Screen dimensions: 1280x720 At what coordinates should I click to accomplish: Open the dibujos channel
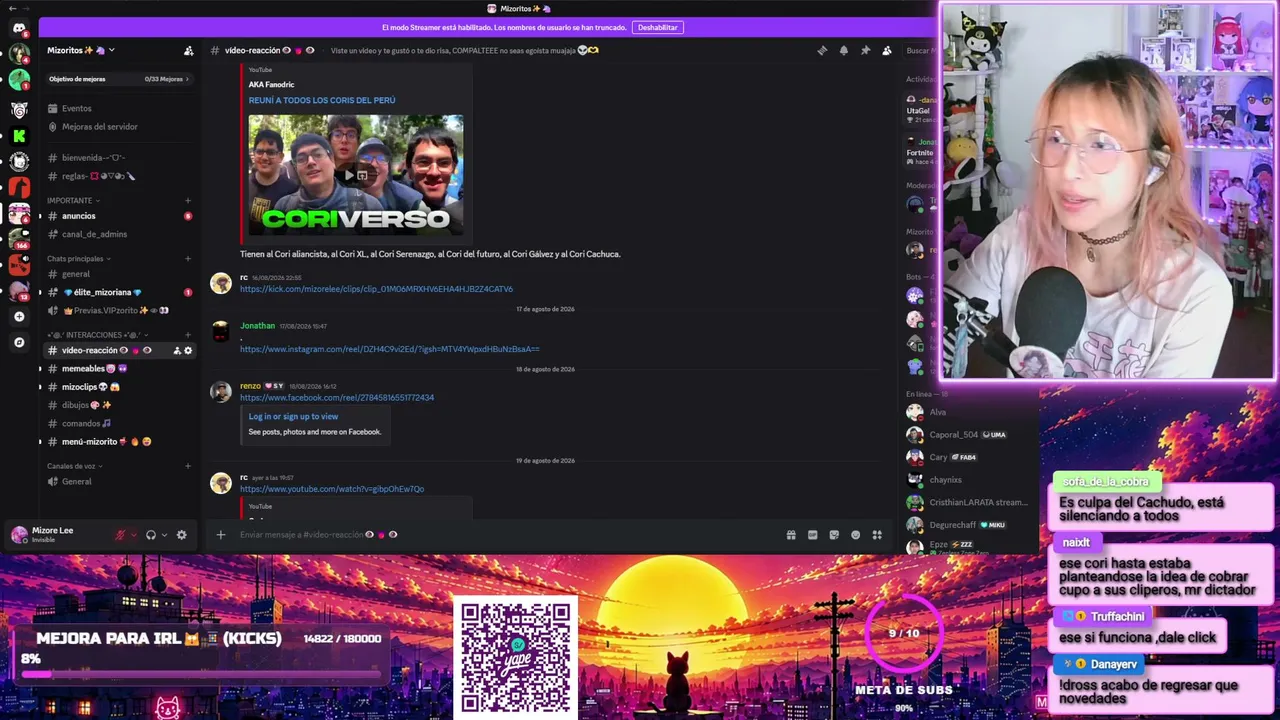tap(118, 405)
